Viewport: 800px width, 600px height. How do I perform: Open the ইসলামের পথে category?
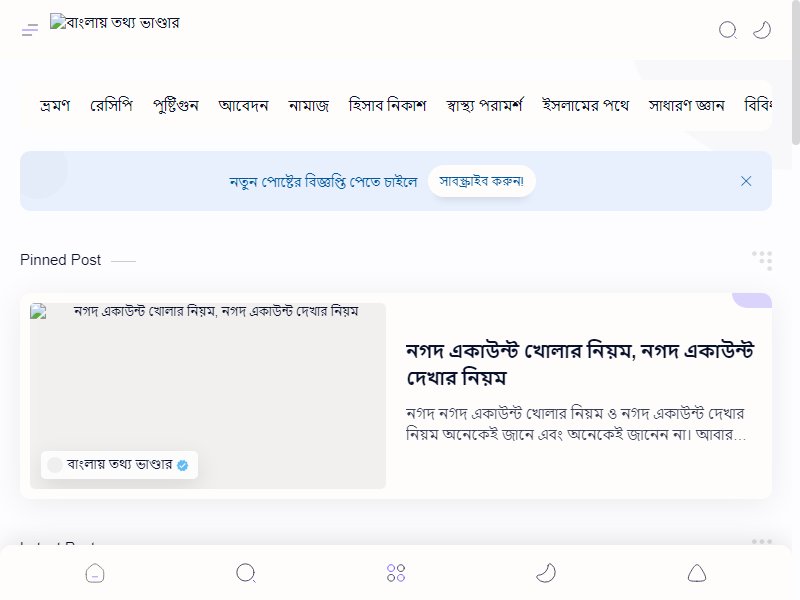pos(585,105)
